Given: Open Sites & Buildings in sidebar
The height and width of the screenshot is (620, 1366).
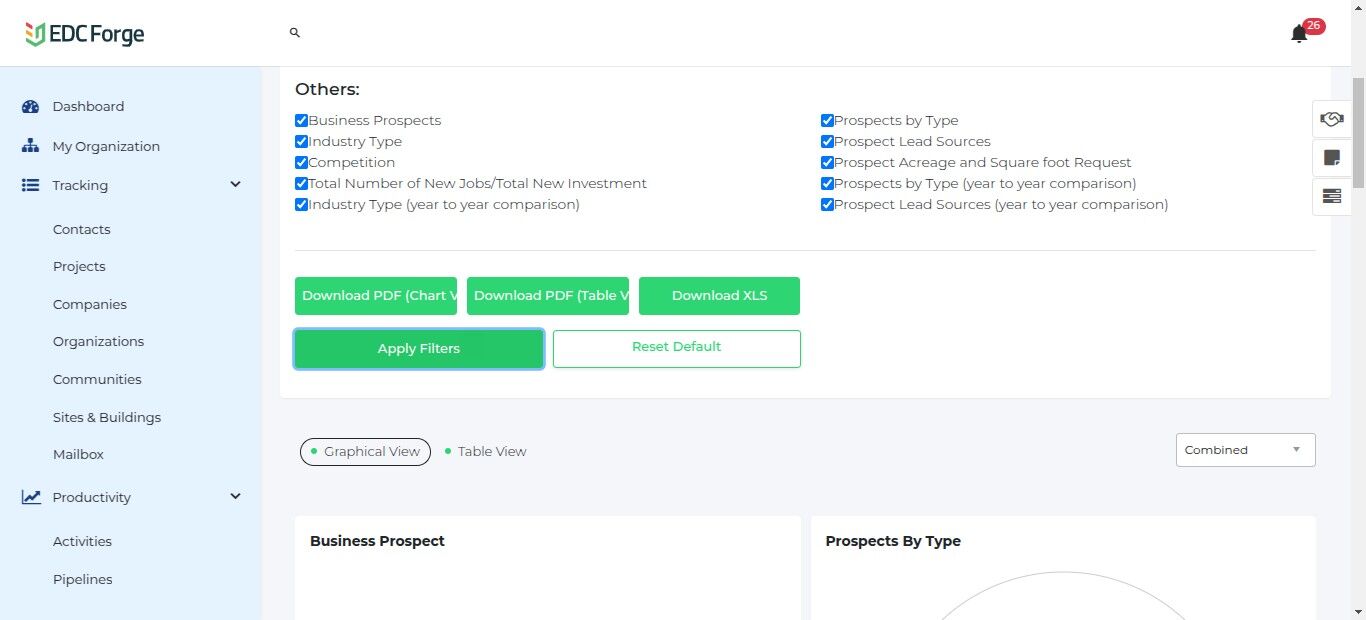Looking at the screenshot, I should click(107, 417).
